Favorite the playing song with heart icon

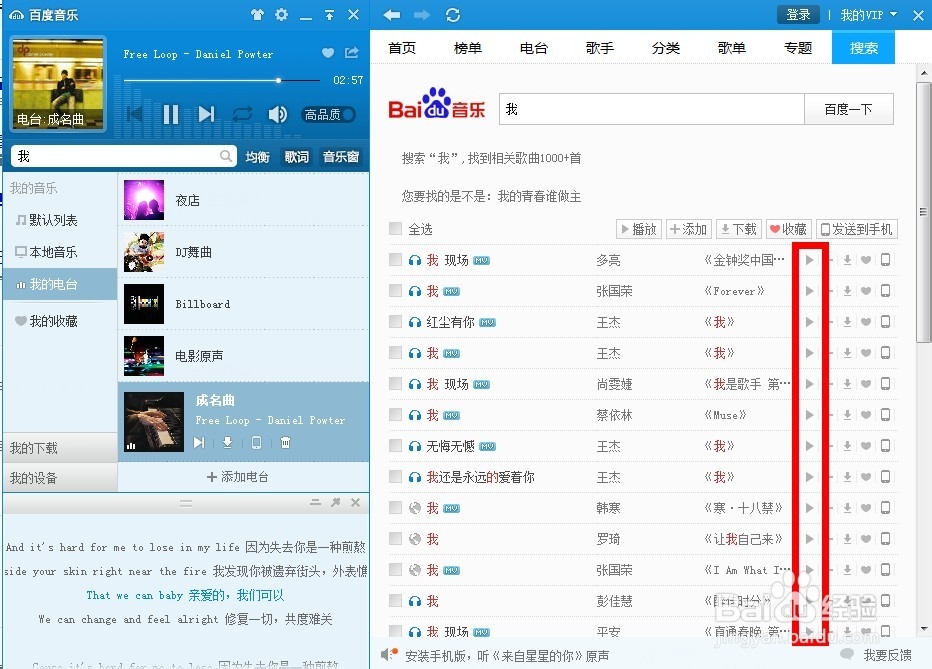coord(328,53)
